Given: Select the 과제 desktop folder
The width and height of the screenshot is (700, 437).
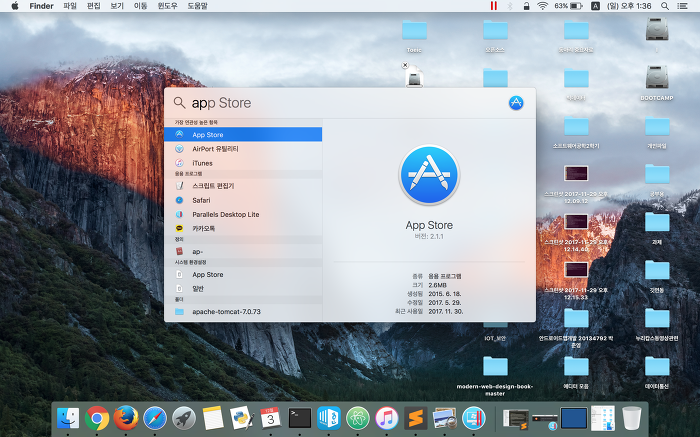Looking at the screenshot, I should coord(657,228).
